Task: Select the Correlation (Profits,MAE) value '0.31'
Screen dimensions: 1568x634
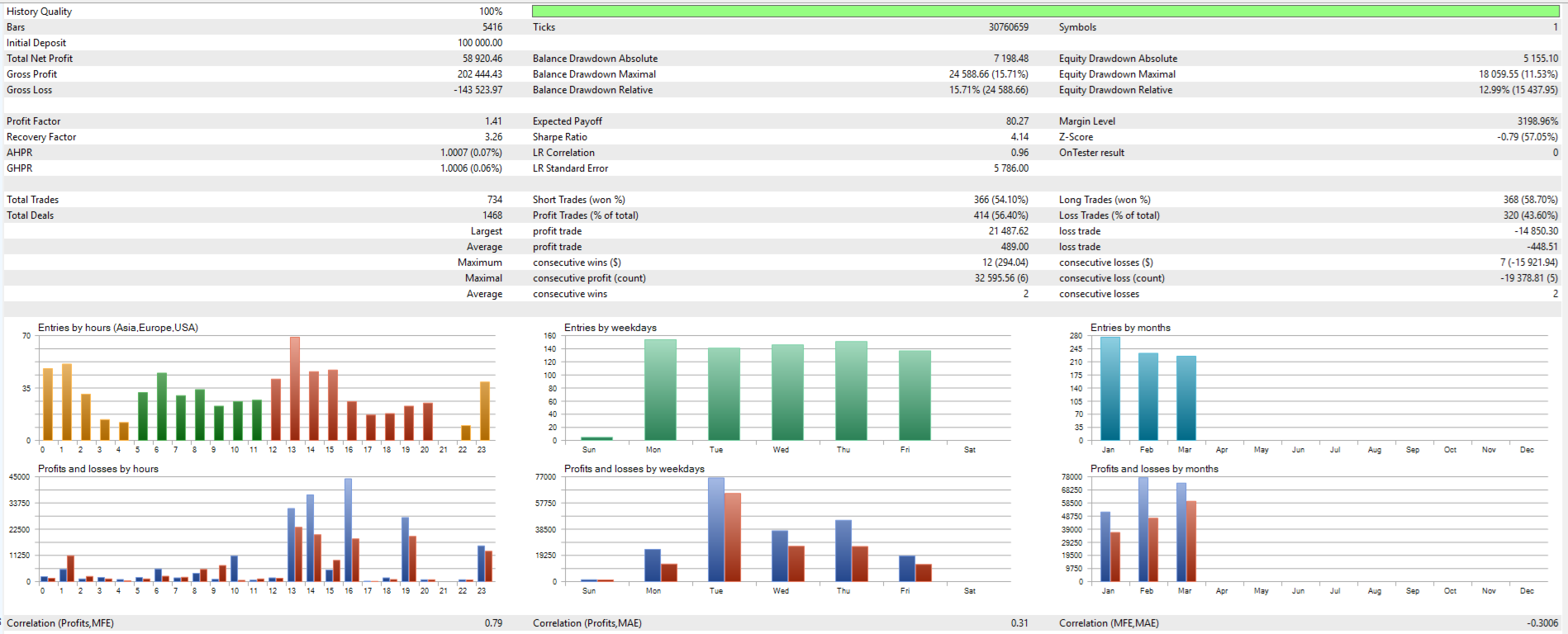Action: [x=1019, y=623]
